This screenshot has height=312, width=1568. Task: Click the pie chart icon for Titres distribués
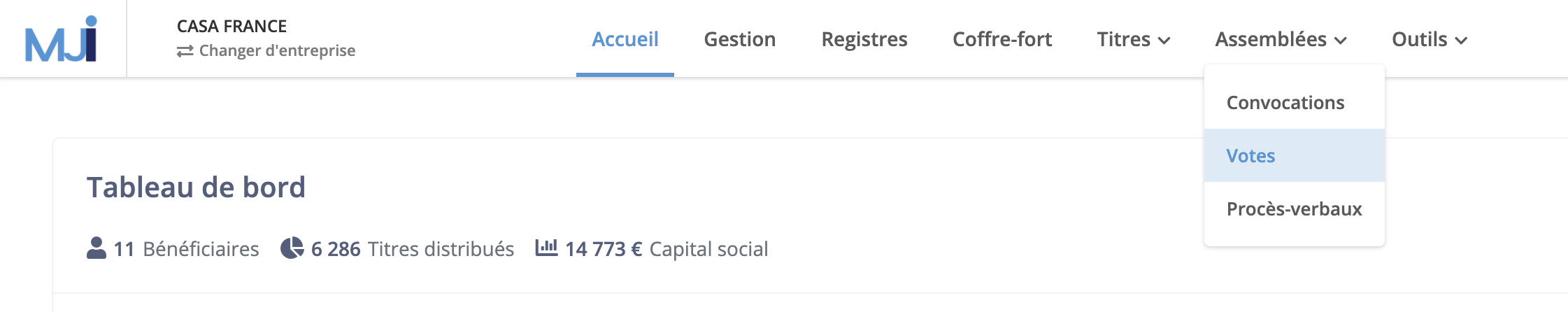point(292,248)
